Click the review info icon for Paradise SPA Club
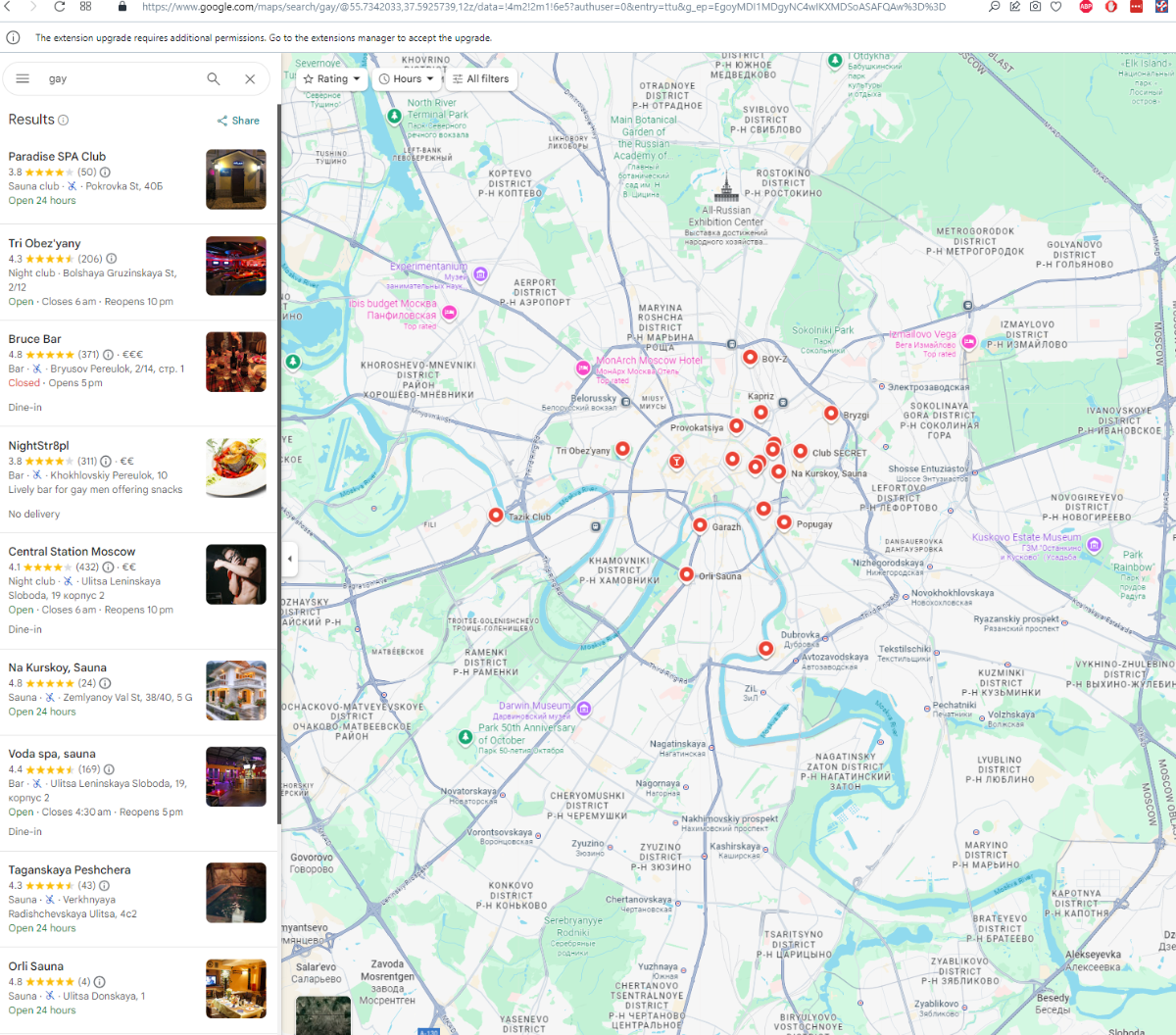 click(x=105, y=172)
